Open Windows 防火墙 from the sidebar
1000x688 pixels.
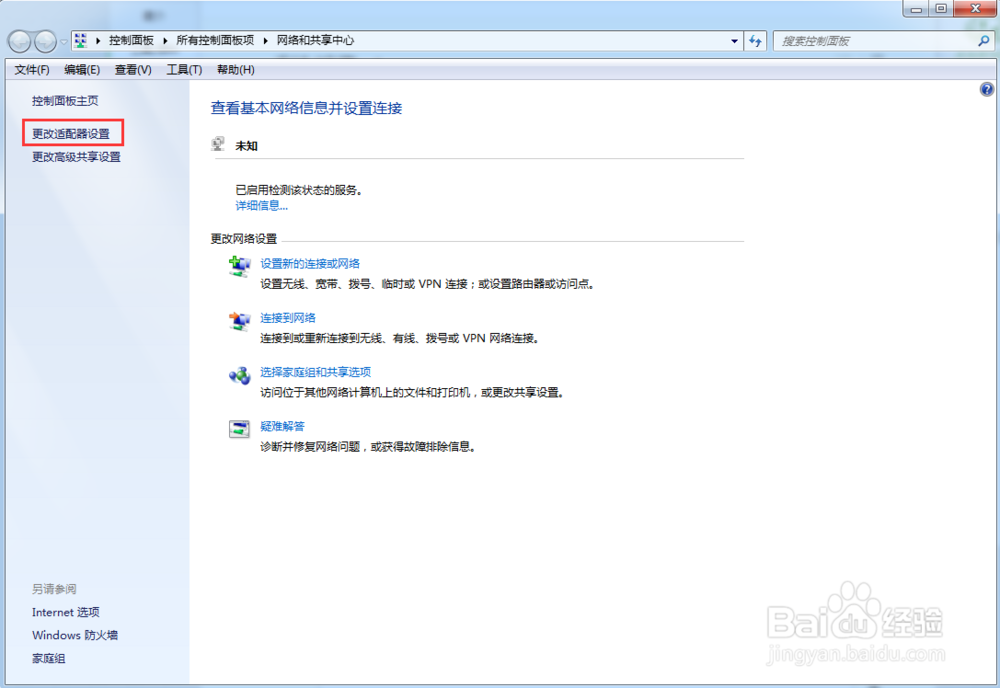click(x=75, y=635)
